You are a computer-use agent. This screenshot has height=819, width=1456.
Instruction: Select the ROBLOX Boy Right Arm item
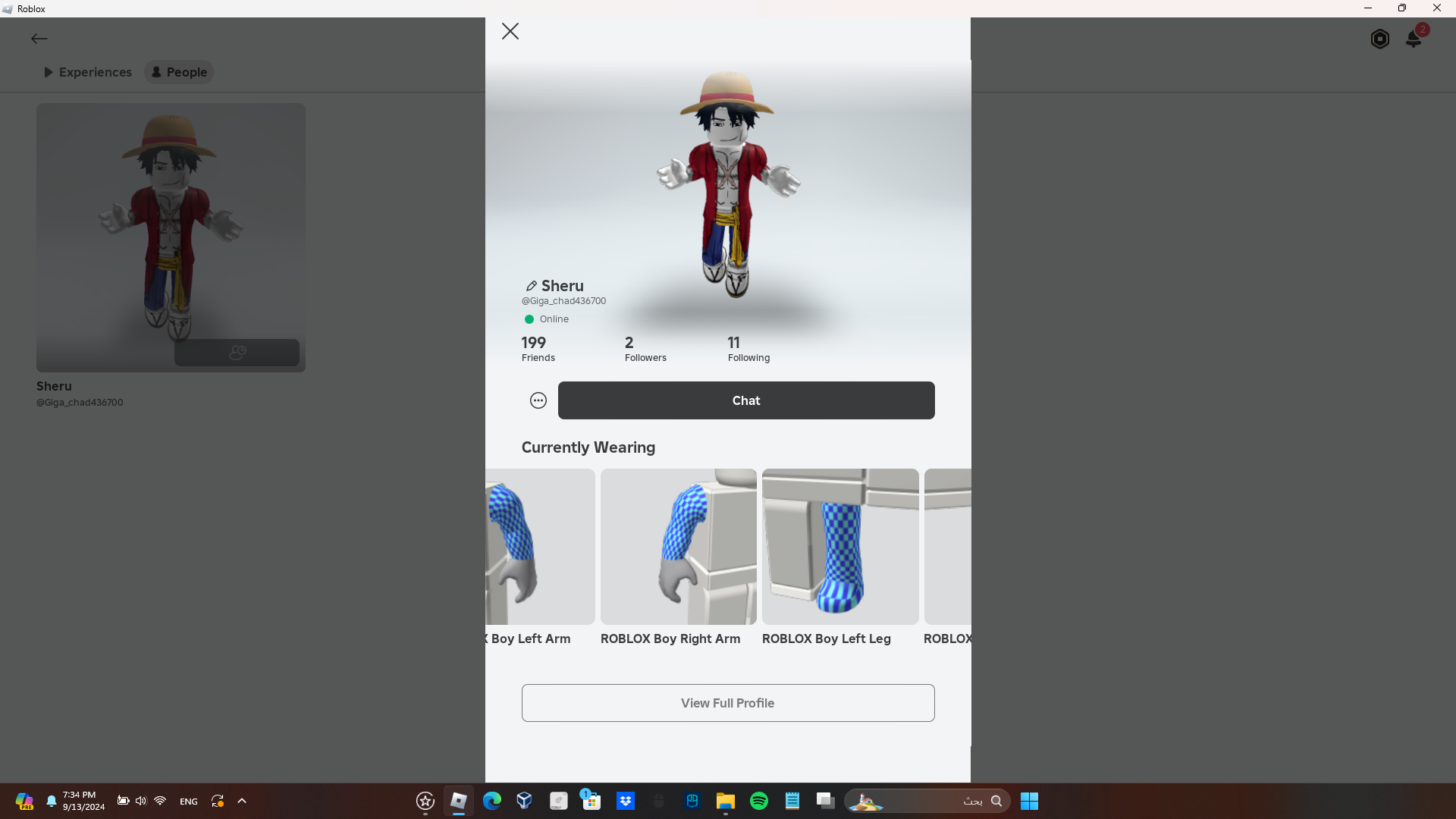click(679, 557)
